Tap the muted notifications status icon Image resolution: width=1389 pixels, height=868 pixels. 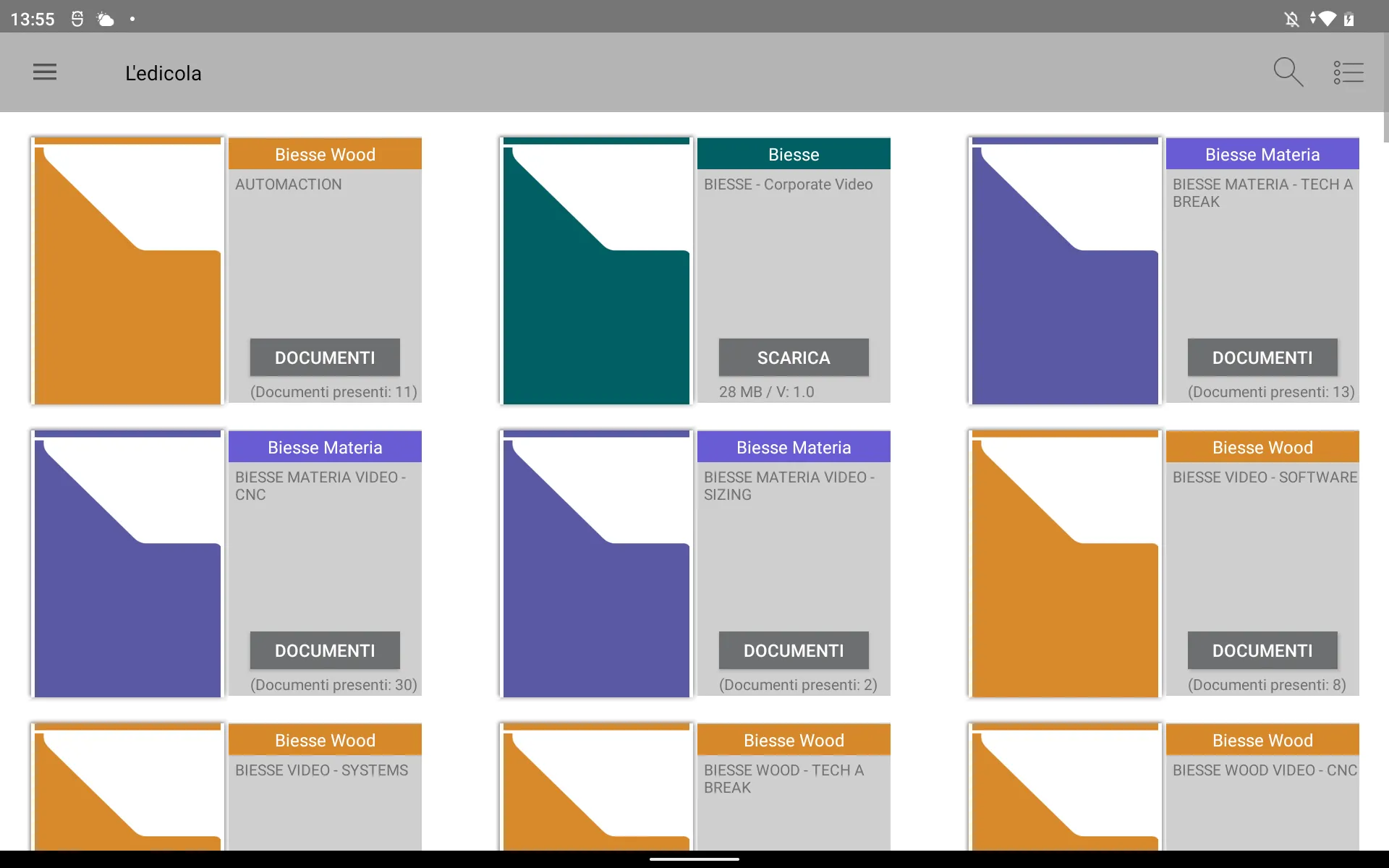1291,19
